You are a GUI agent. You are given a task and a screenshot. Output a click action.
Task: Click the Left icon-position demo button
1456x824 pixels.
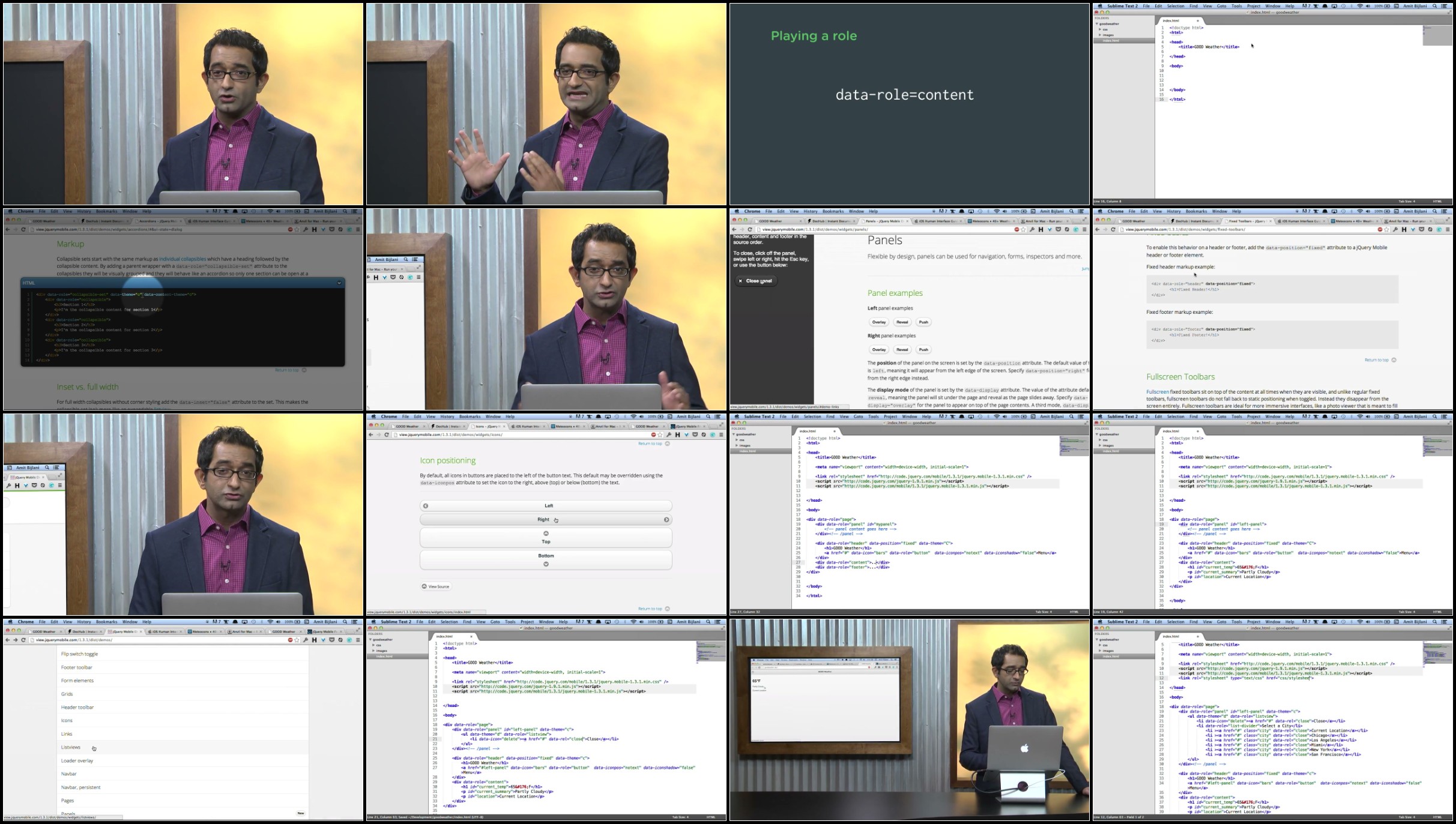[x=546, y=506]
